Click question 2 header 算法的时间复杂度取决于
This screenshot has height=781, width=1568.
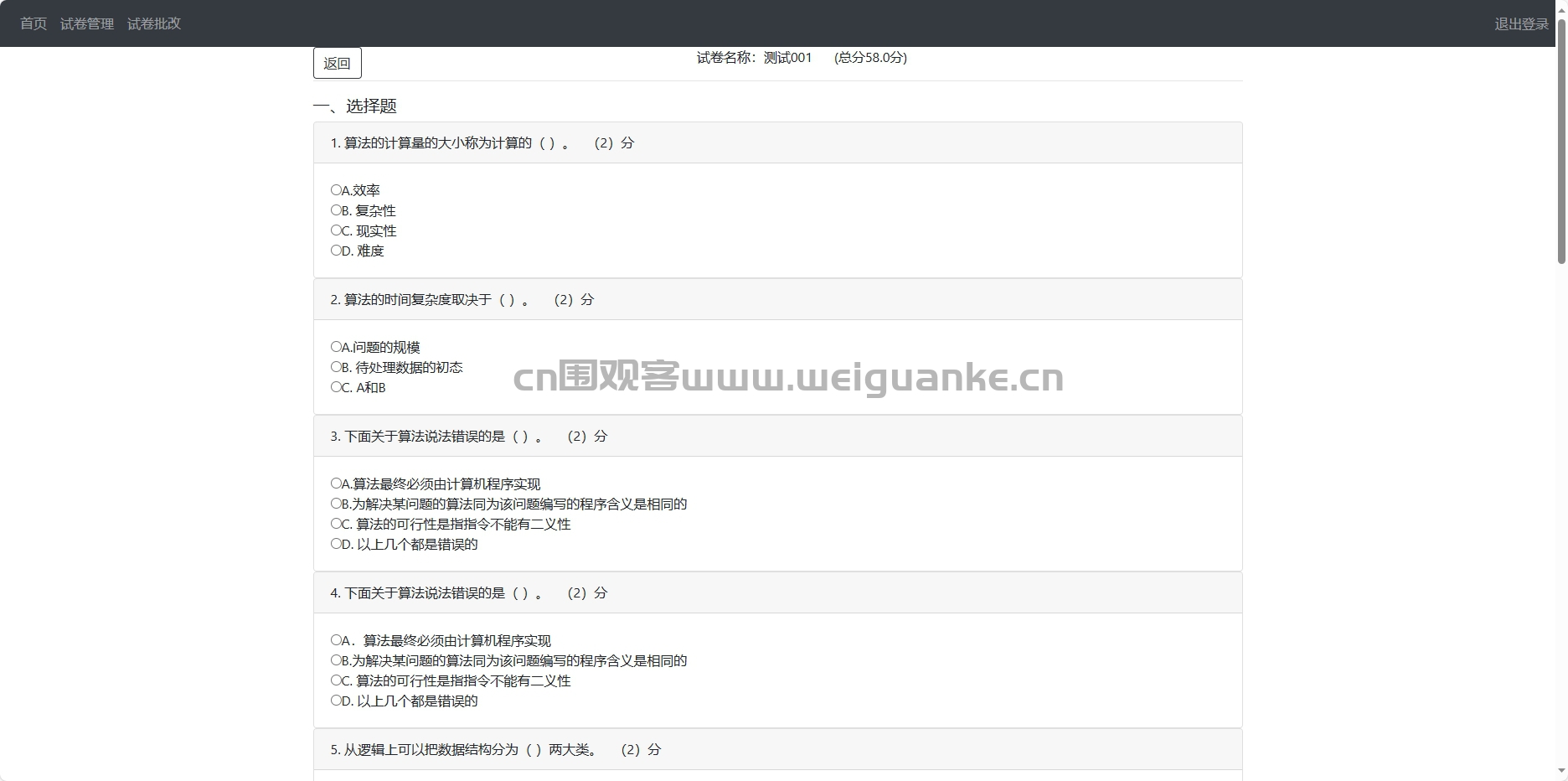777,300
